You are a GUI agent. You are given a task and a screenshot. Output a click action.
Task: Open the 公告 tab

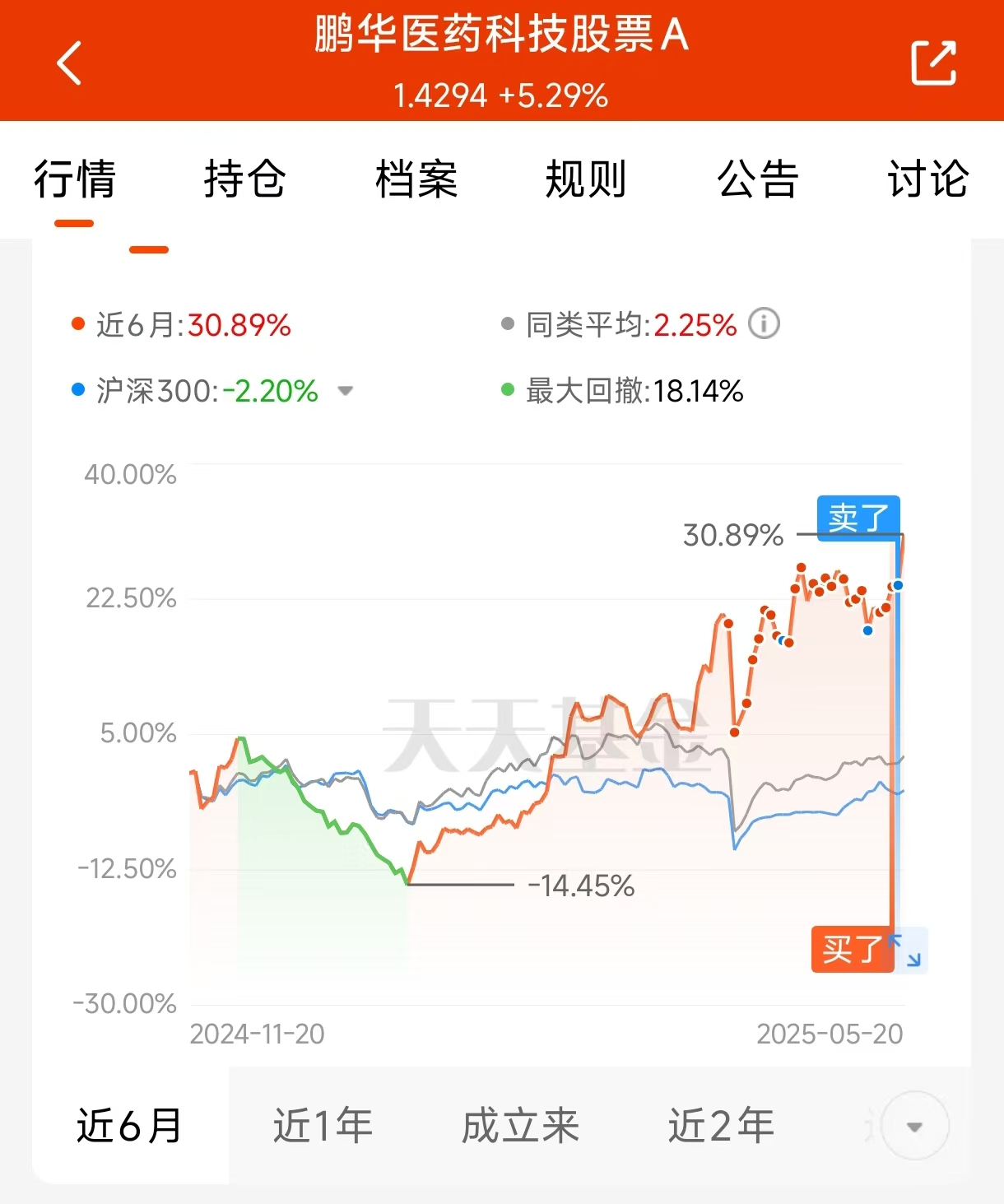[757, 179]
